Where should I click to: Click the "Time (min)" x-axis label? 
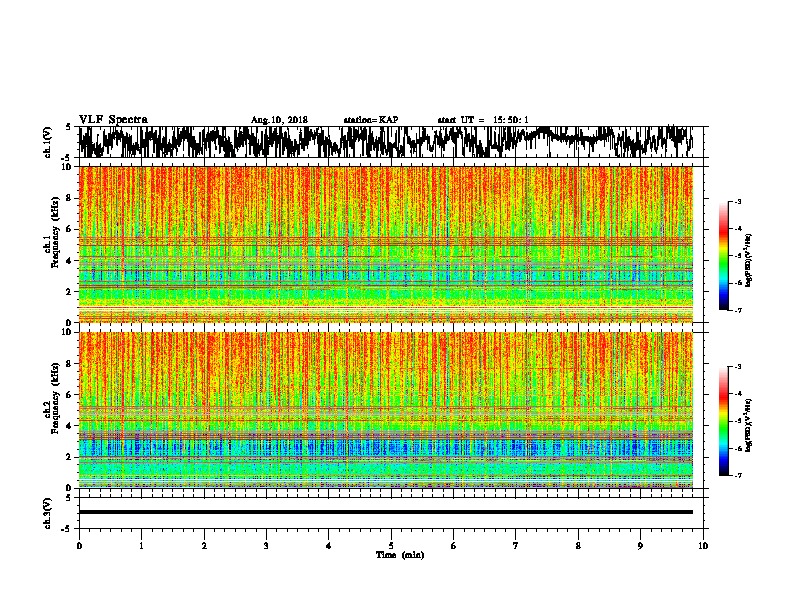pyautogui.click(x=400, y=555)
